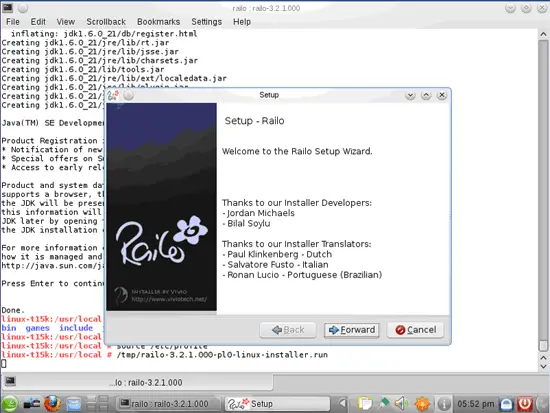
Task: Open the green openSUSE application launcher
Action: [x=10, y=404]
